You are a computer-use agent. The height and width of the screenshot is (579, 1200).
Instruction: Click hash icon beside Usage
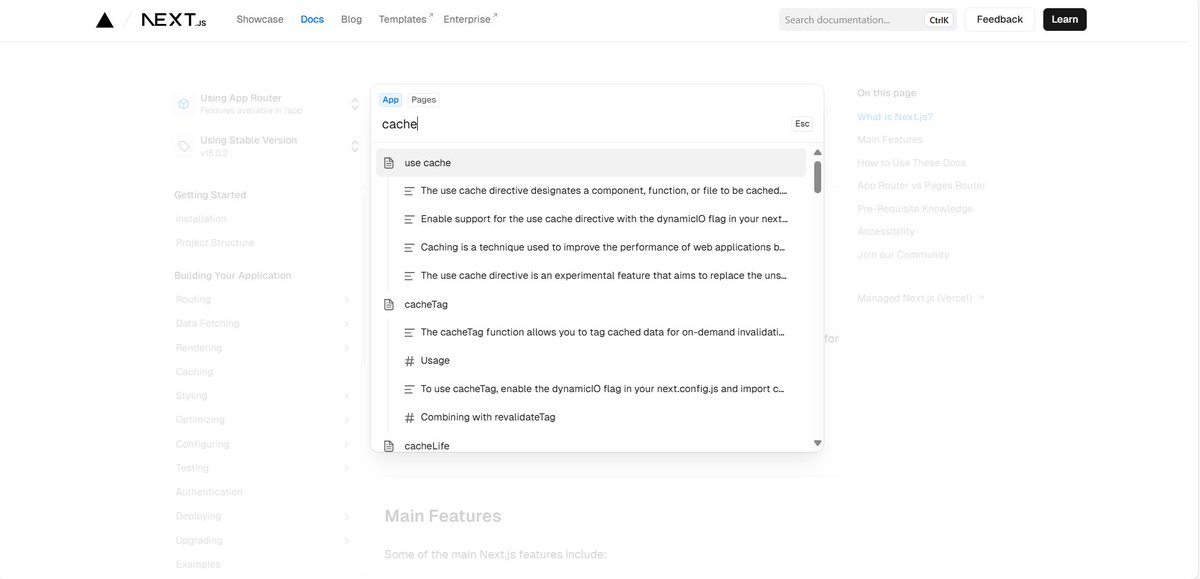tap(409, 361)
